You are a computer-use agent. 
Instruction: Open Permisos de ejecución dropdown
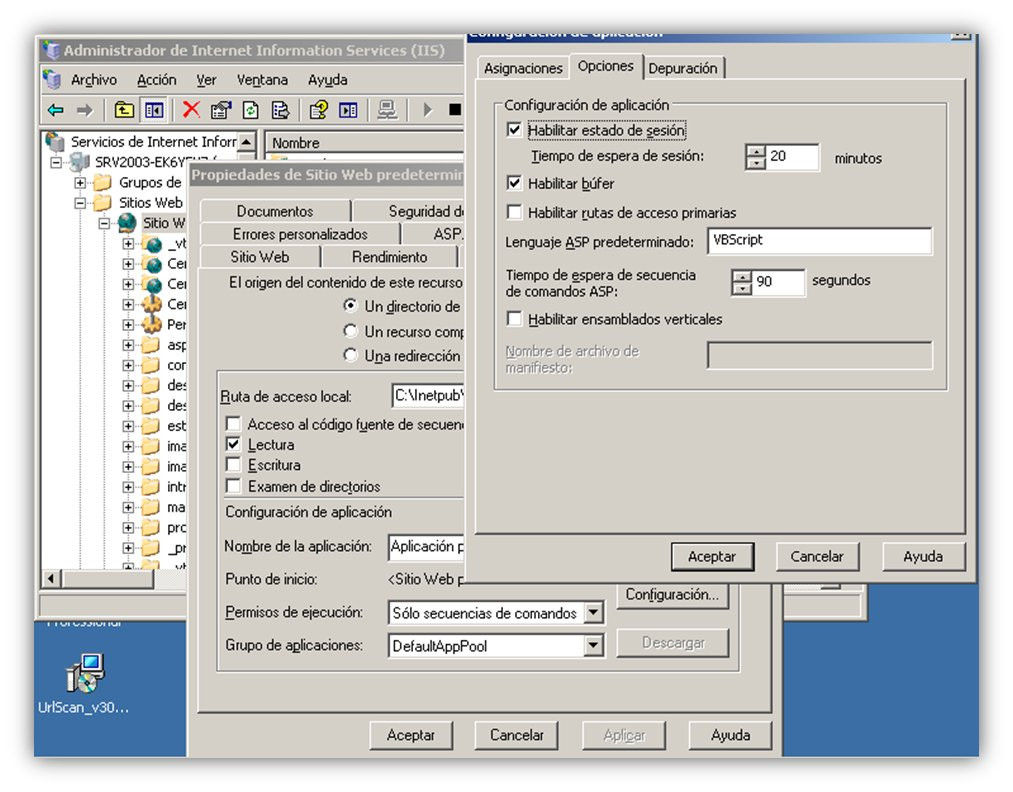593,612
